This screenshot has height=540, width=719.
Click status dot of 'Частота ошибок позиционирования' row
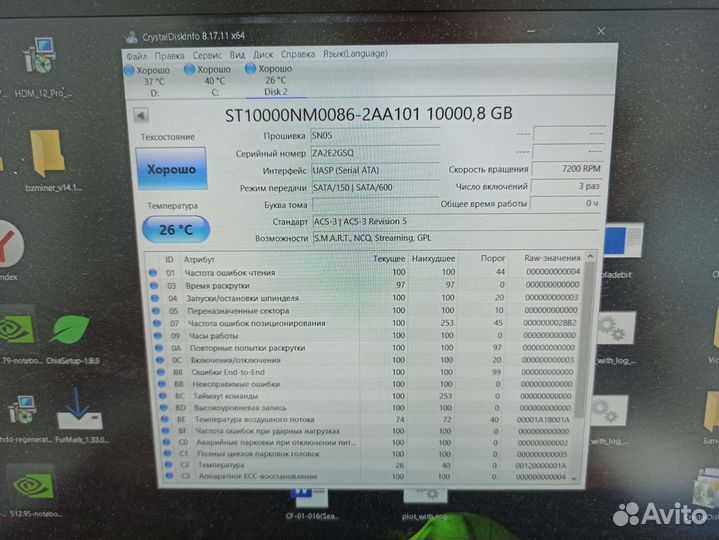157,323
